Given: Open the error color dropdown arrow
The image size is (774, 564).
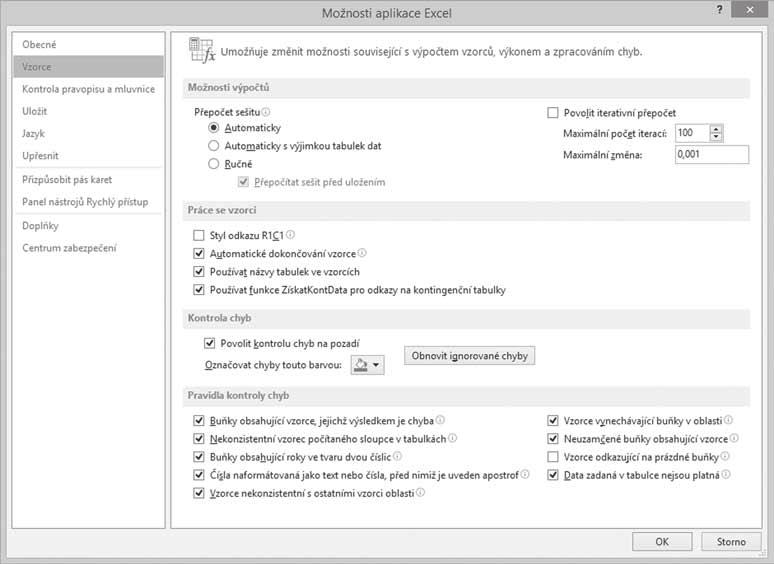Looking at the screenshot, I should click(x=376, y=365).
